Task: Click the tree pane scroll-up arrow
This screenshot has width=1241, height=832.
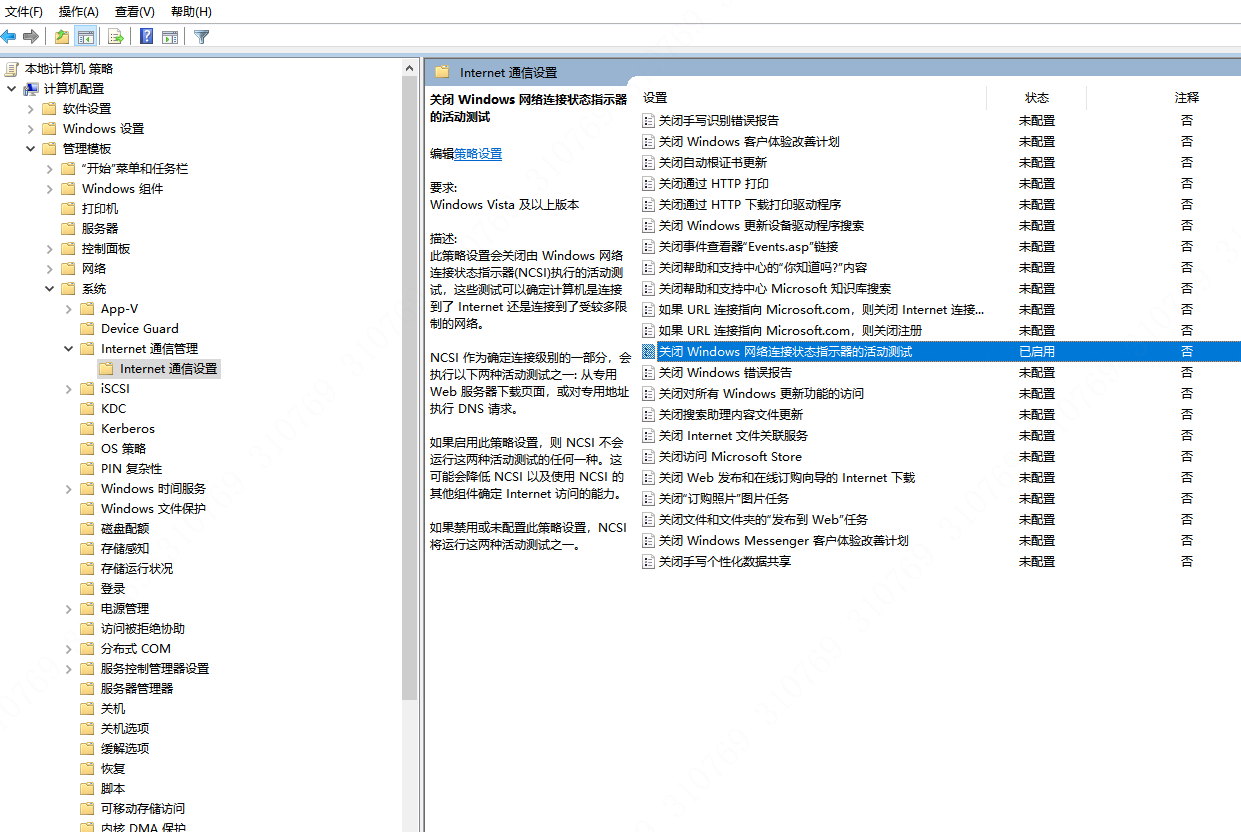Action: (410, 68)
